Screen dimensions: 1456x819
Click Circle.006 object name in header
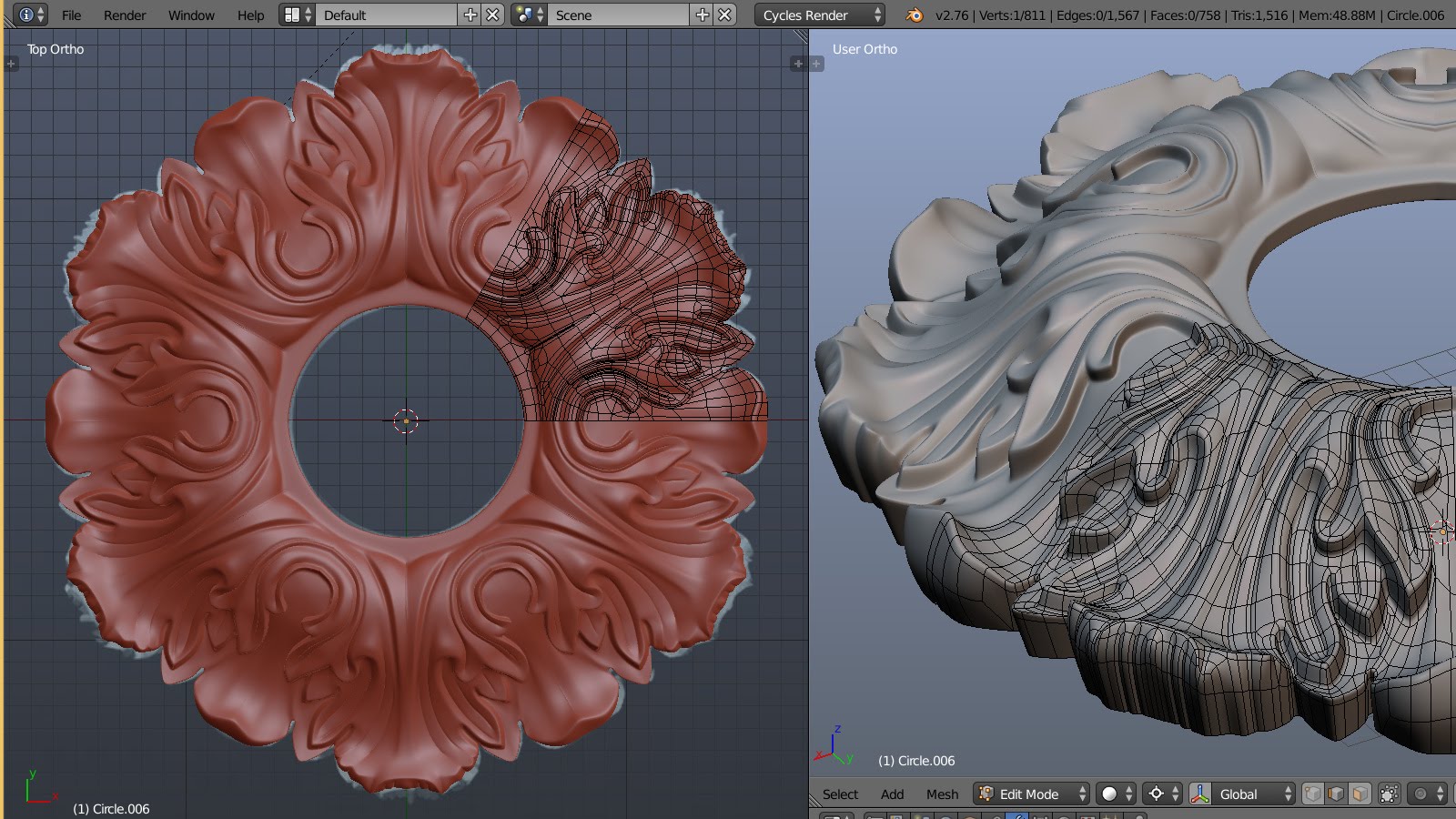(1415, 15)
